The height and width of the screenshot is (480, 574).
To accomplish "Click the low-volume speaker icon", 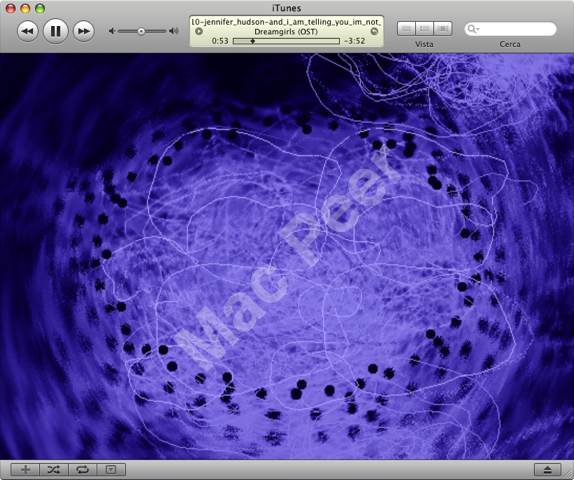I will [112, 31].
